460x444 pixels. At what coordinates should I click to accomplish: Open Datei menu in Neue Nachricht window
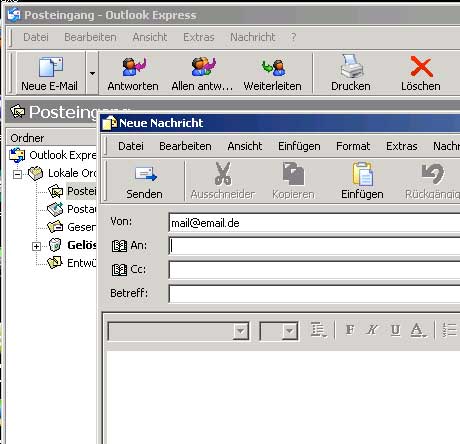(x=131, y=146)
